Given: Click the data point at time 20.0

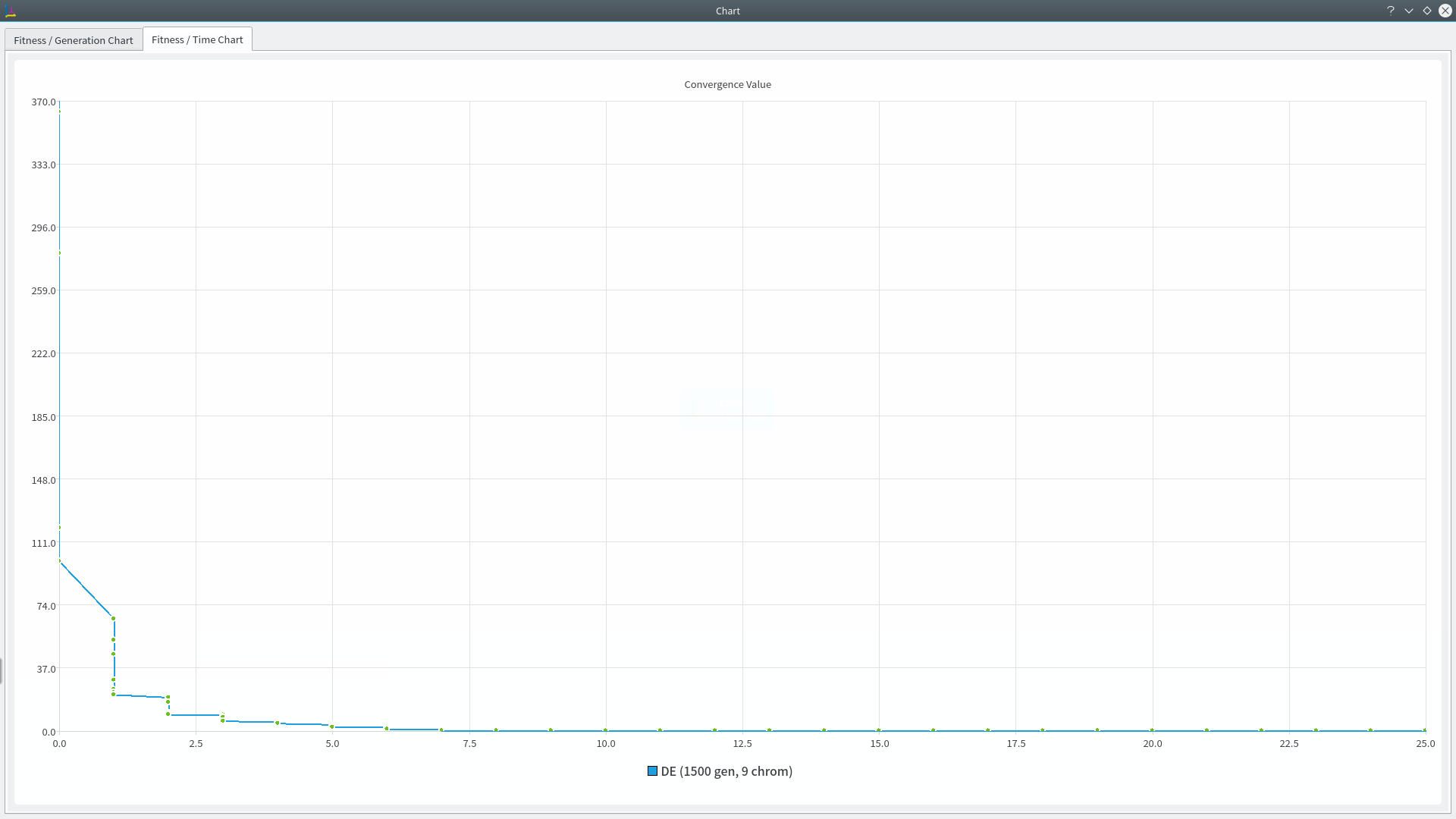Looking at the screenshot, I should coord(1152,730).
